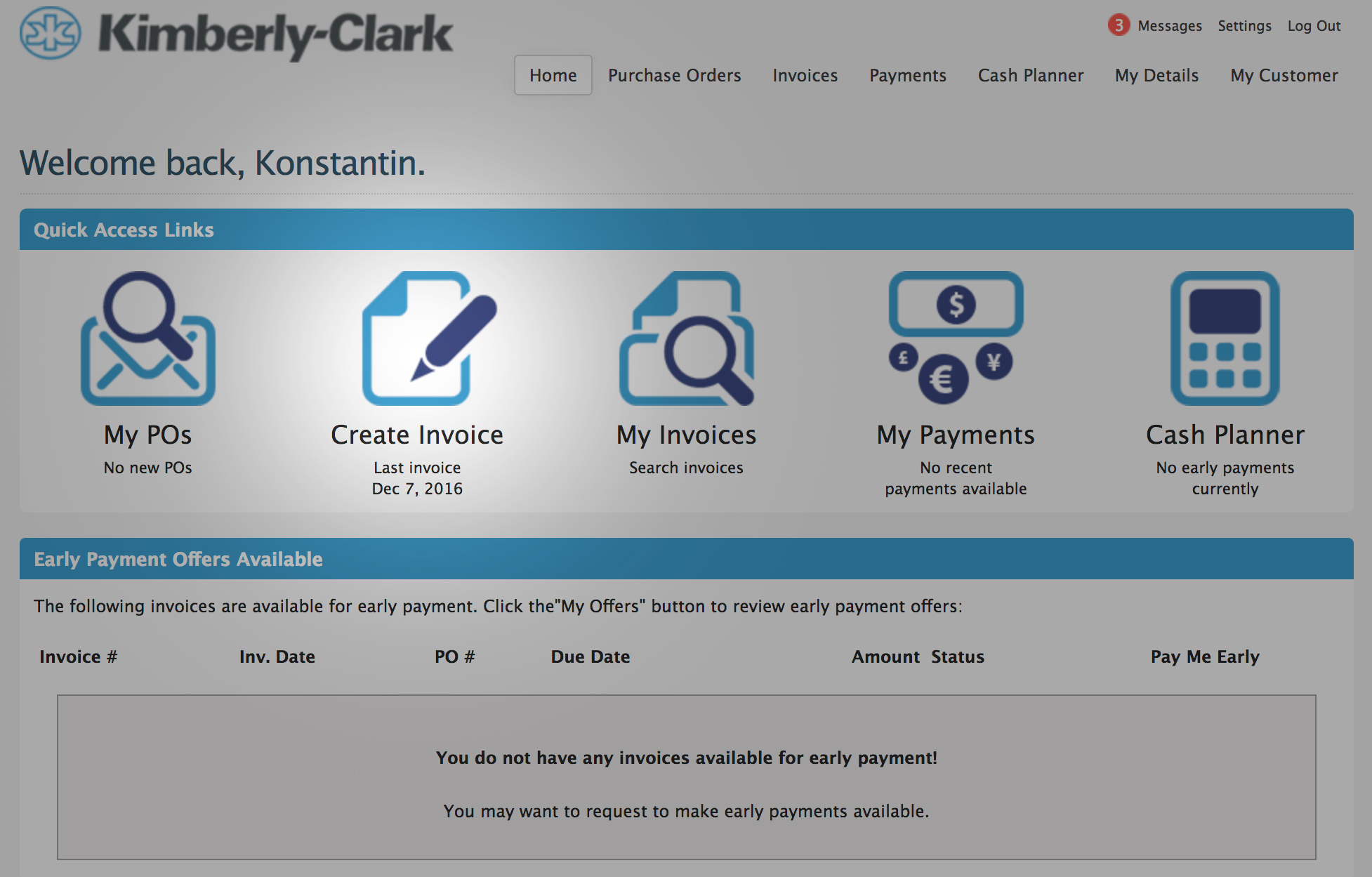Viewport: 1372px width, 877px height.
Task: Open the Cash Planner calculator icon
Action: pyautogui.click(x=1225, y=338)
